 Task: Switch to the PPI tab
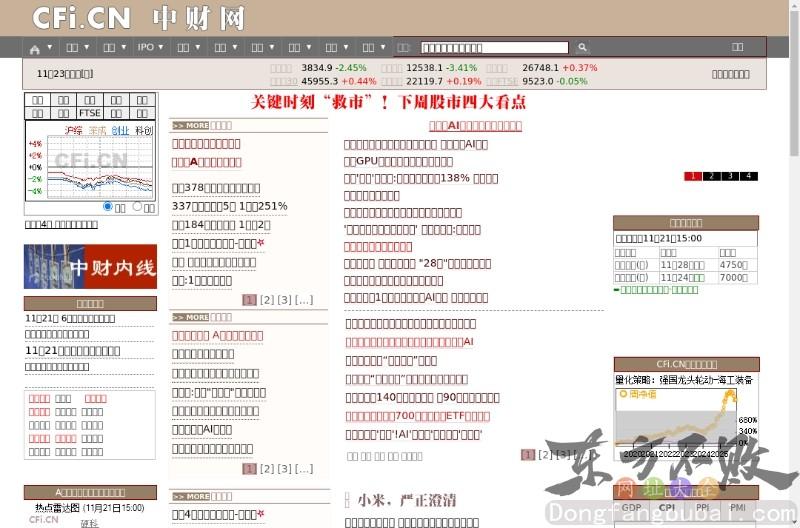point(703,508)
